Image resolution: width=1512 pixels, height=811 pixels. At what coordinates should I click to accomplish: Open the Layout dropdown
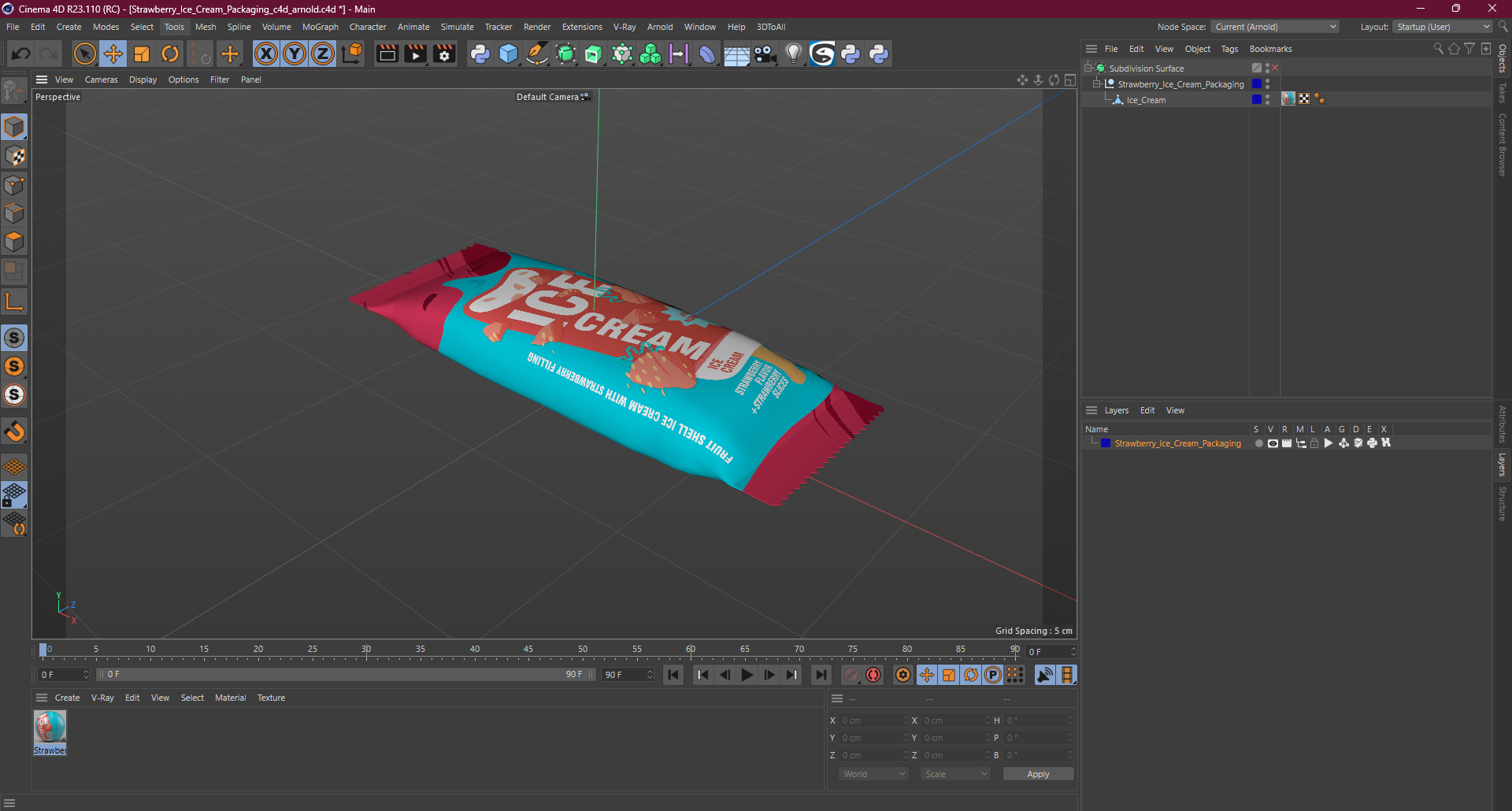pyautogui.click(x=1443, y=27)
